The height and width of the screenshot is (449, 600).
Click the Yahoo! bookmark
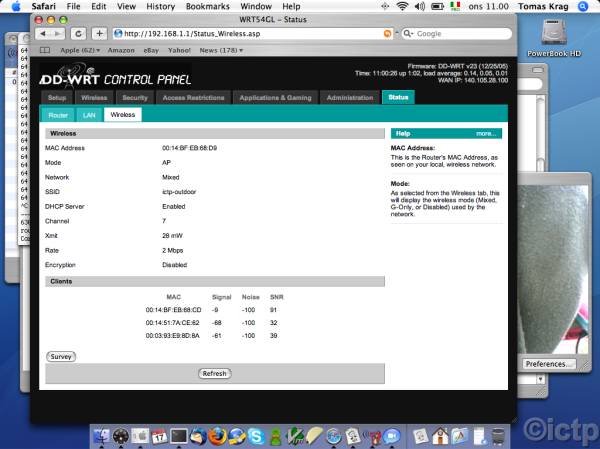tap(179, 50)
